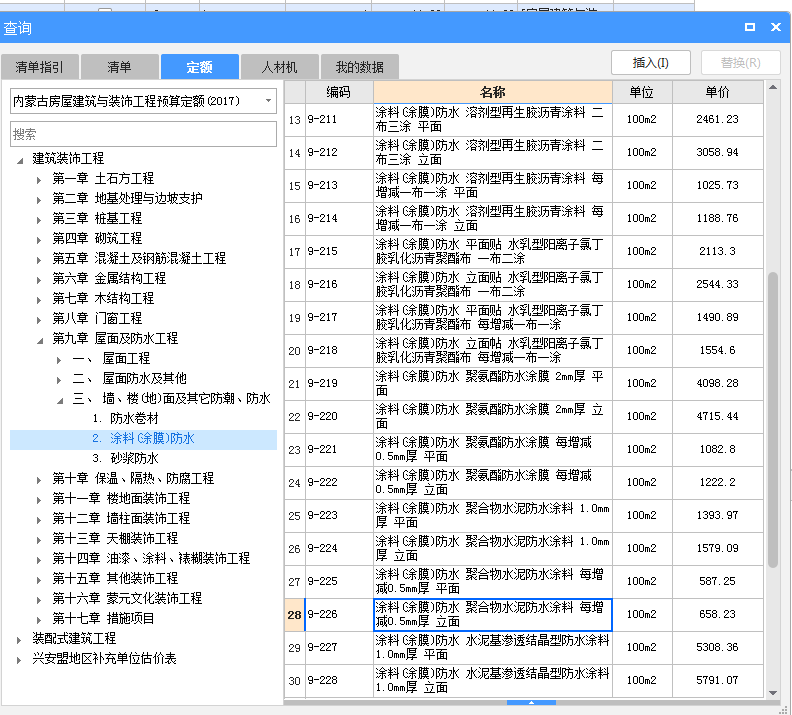Select the 定额 tab
792x715 pixels.
coord(200,67)
